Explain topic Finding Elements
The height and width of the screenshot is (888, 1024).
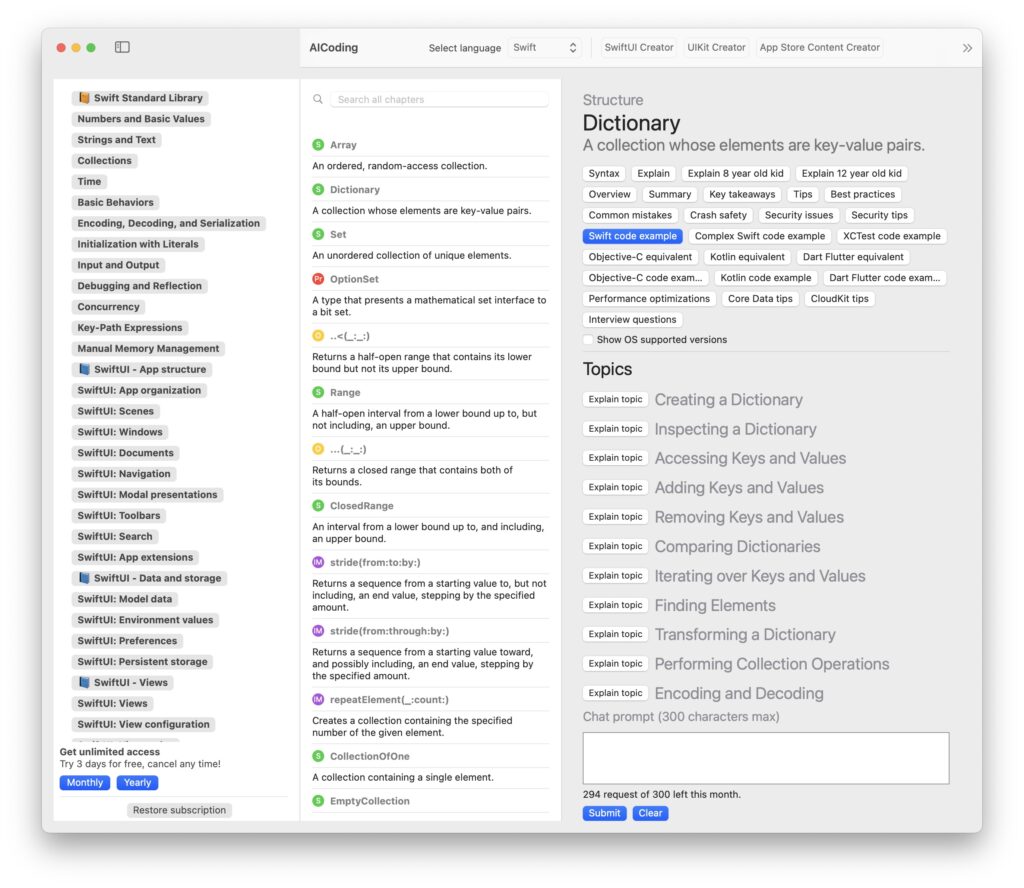(x=615, y=605)
